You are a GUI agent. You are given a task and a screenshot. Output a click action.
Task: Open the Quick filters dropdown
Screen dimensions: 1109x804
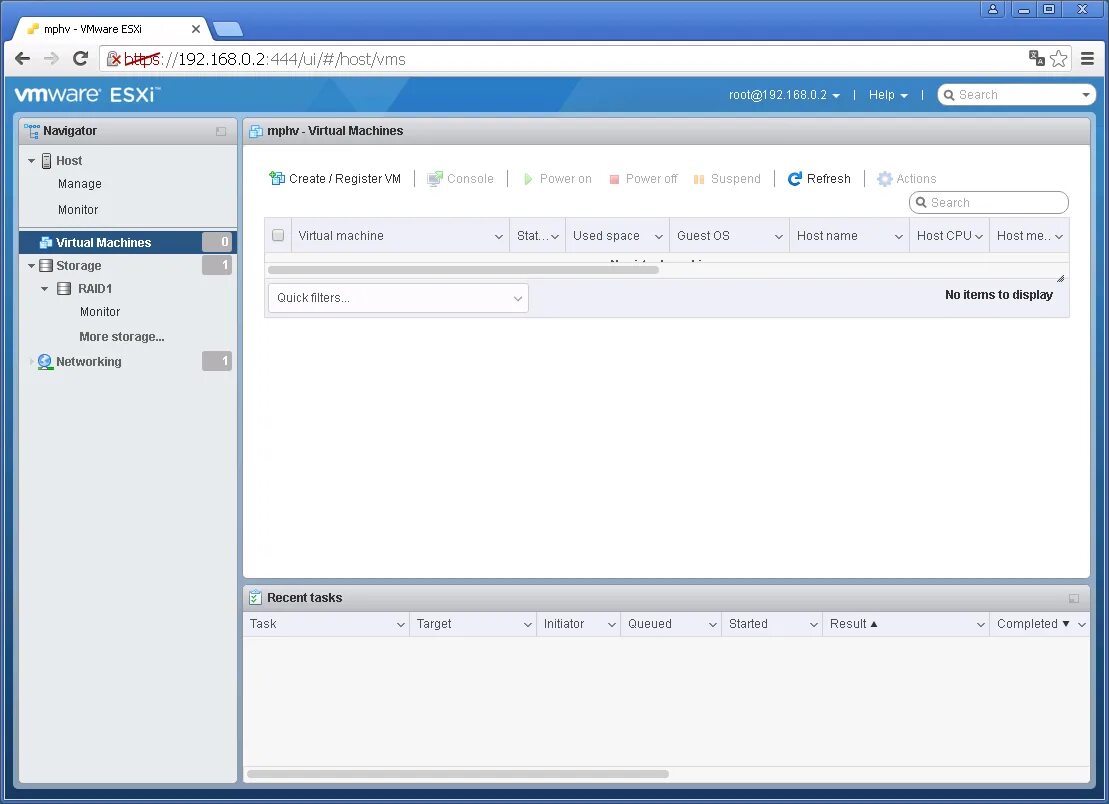click(x=397, y=297)
